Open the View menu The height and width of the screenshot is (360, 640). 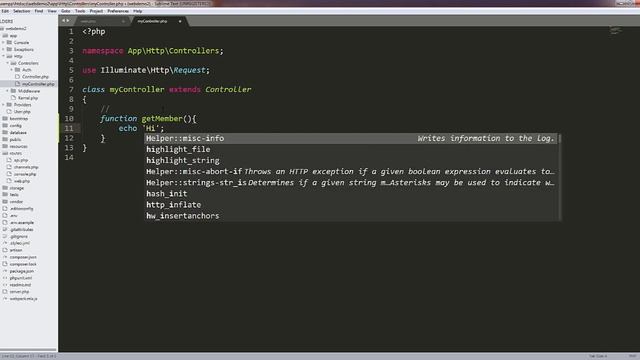click(x=52, y=11)
